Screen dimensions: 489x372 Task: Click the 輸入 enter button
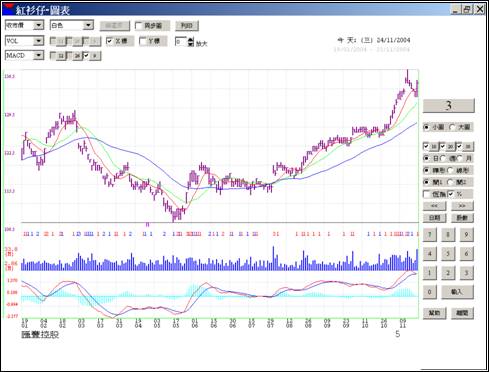[457, 292]
